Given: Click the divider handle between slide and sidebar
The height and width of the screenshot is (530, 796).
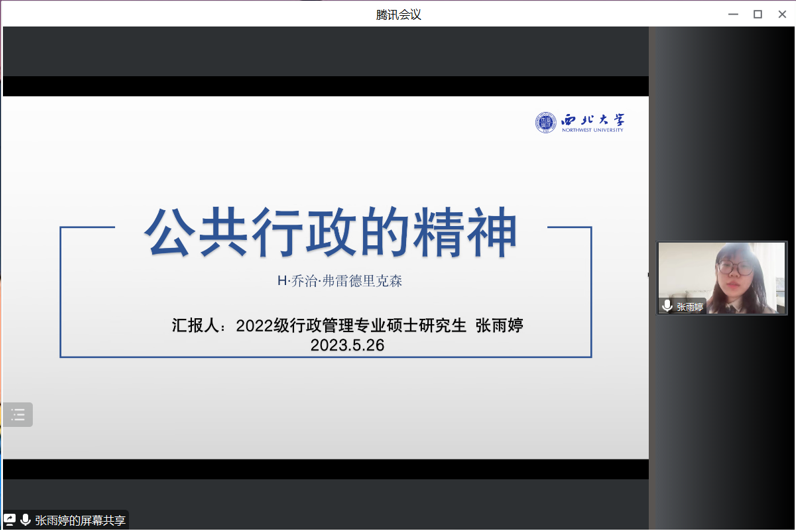Looking at the screenshot, I should click(649, 273).
